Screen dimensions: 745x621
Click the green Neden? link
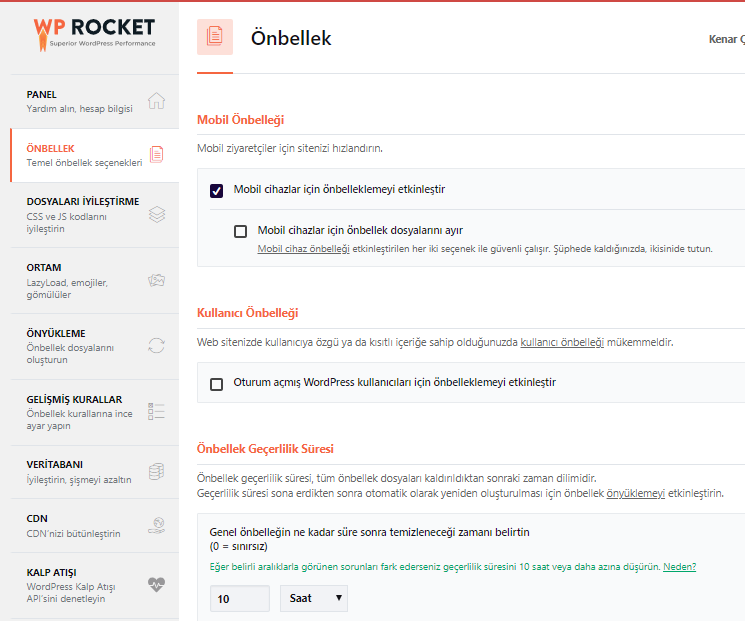679,566
